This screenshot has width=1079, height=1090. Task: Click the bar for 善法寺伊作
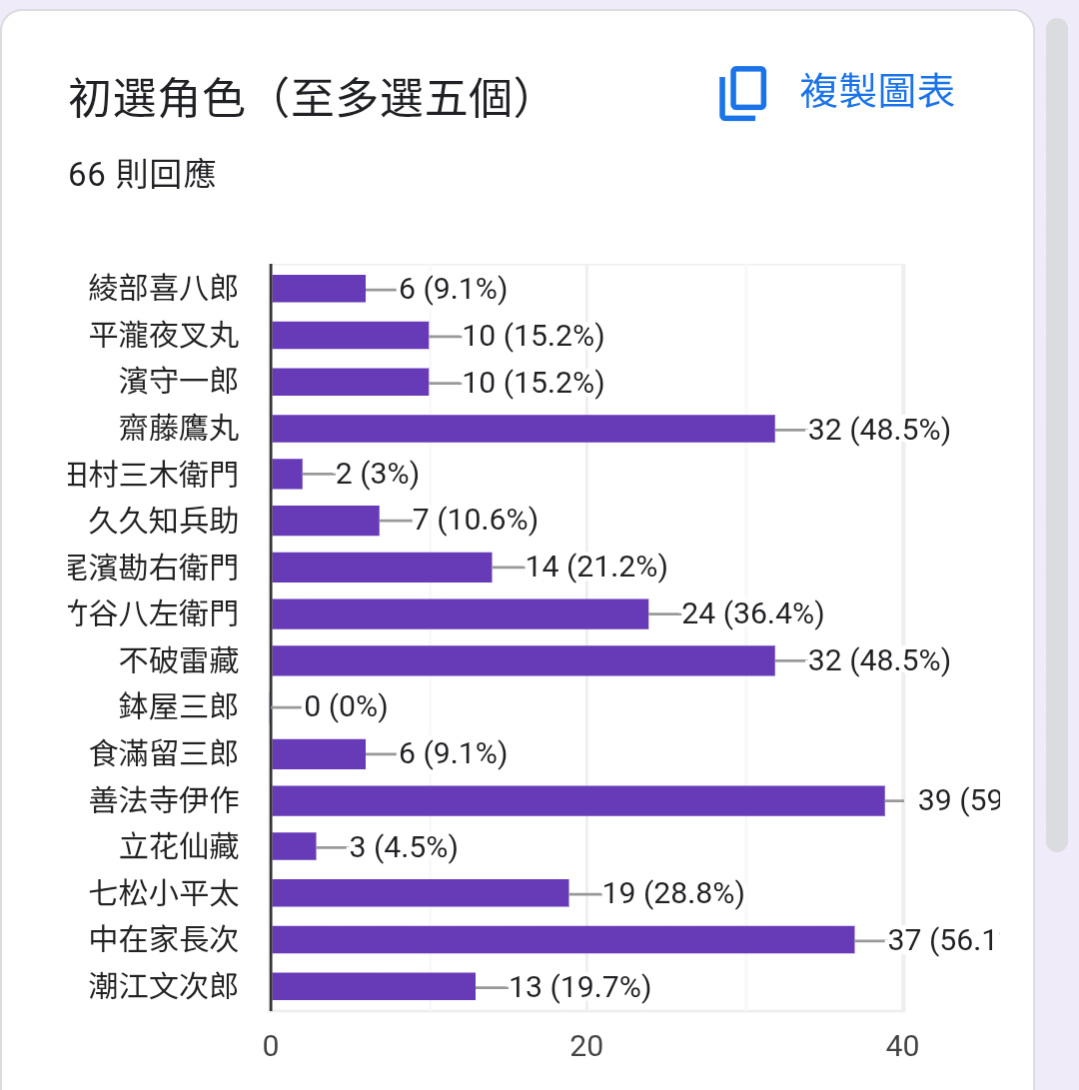tap(578, 801)
